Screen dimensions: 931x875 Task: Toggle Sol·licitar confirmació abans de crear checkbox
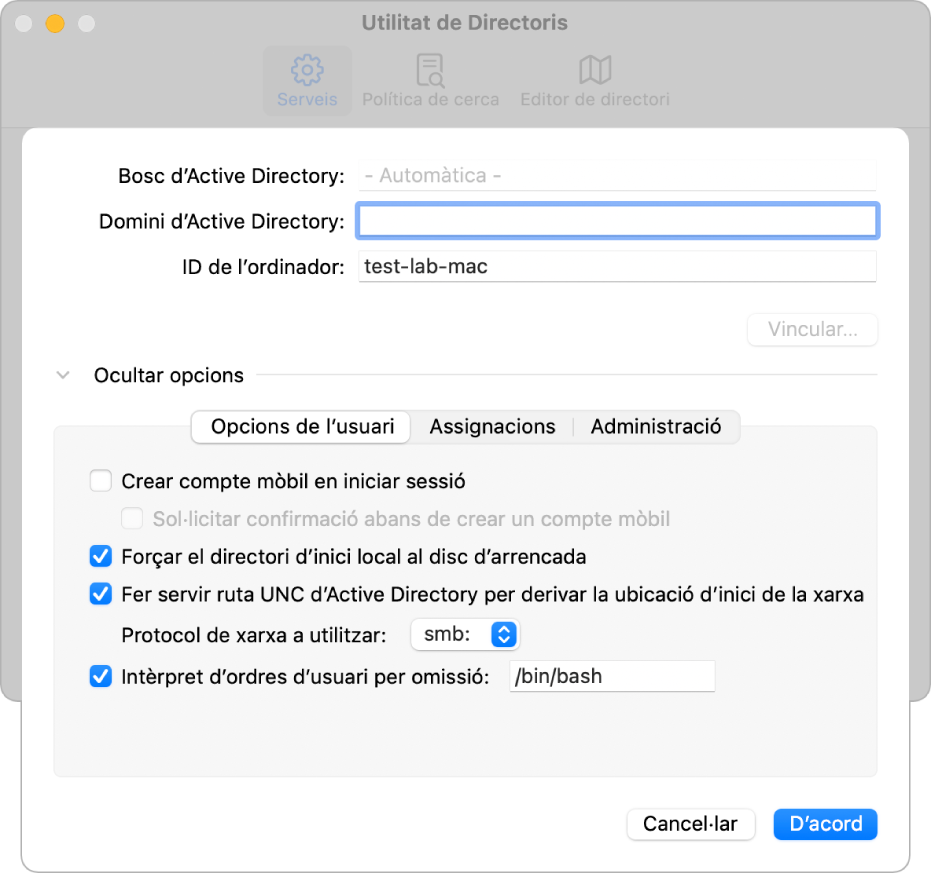(x=132, y=518)
